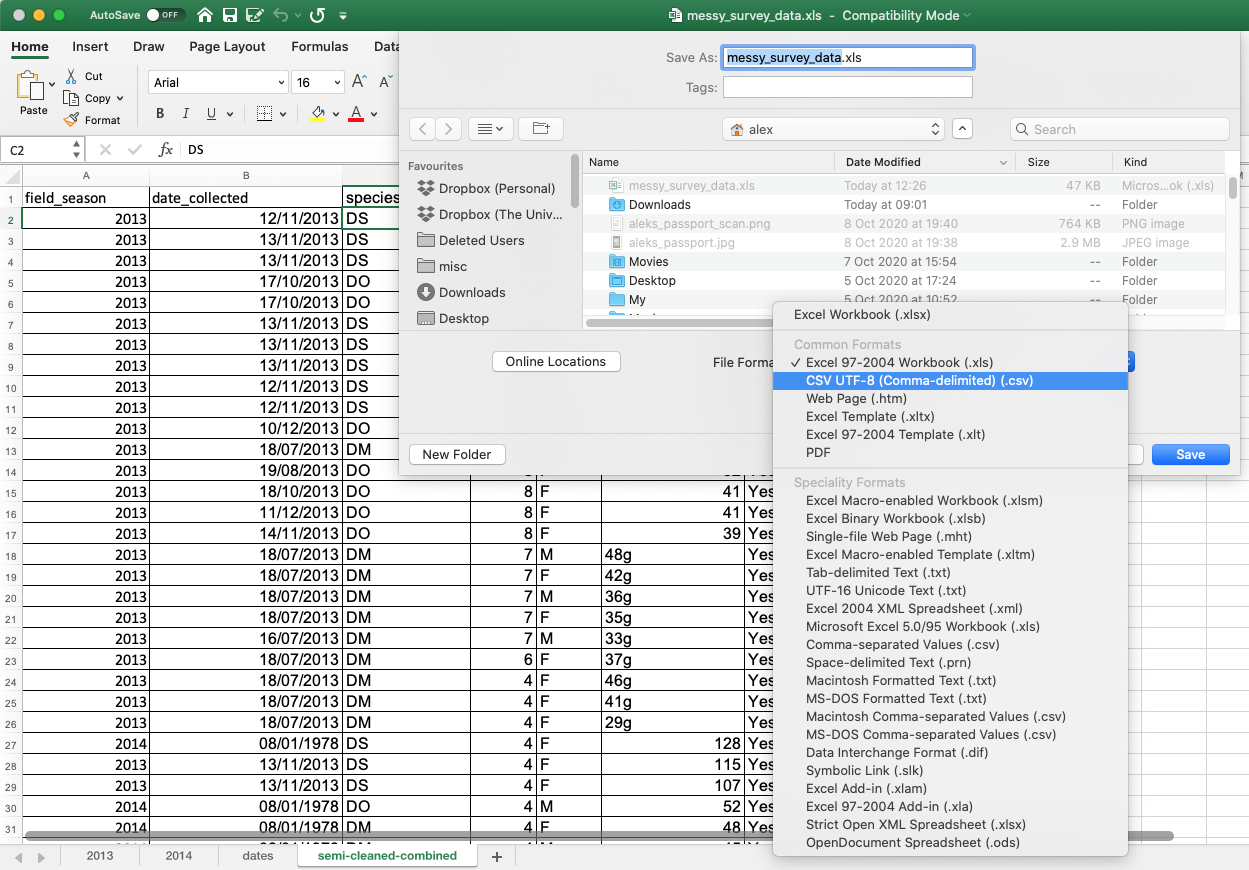This screenshot has height=870, width=1249.
Task: Open the alex location dropdown
Action: point(833,128)
